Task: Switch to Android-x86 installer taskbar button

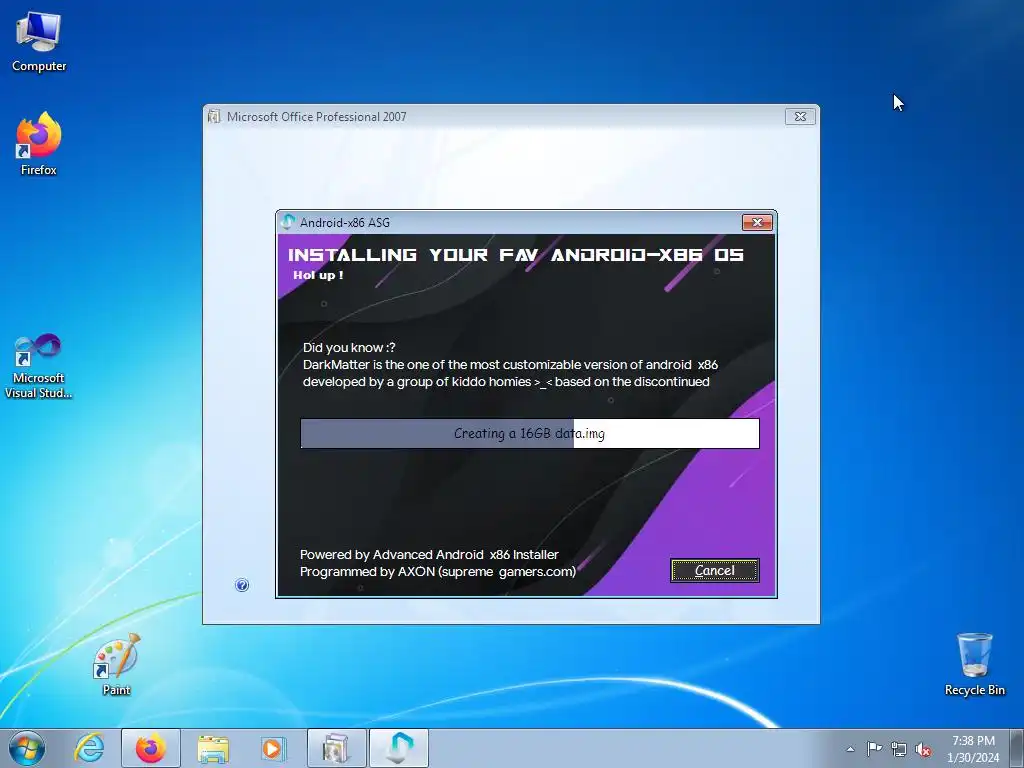Action: point(399,748)
